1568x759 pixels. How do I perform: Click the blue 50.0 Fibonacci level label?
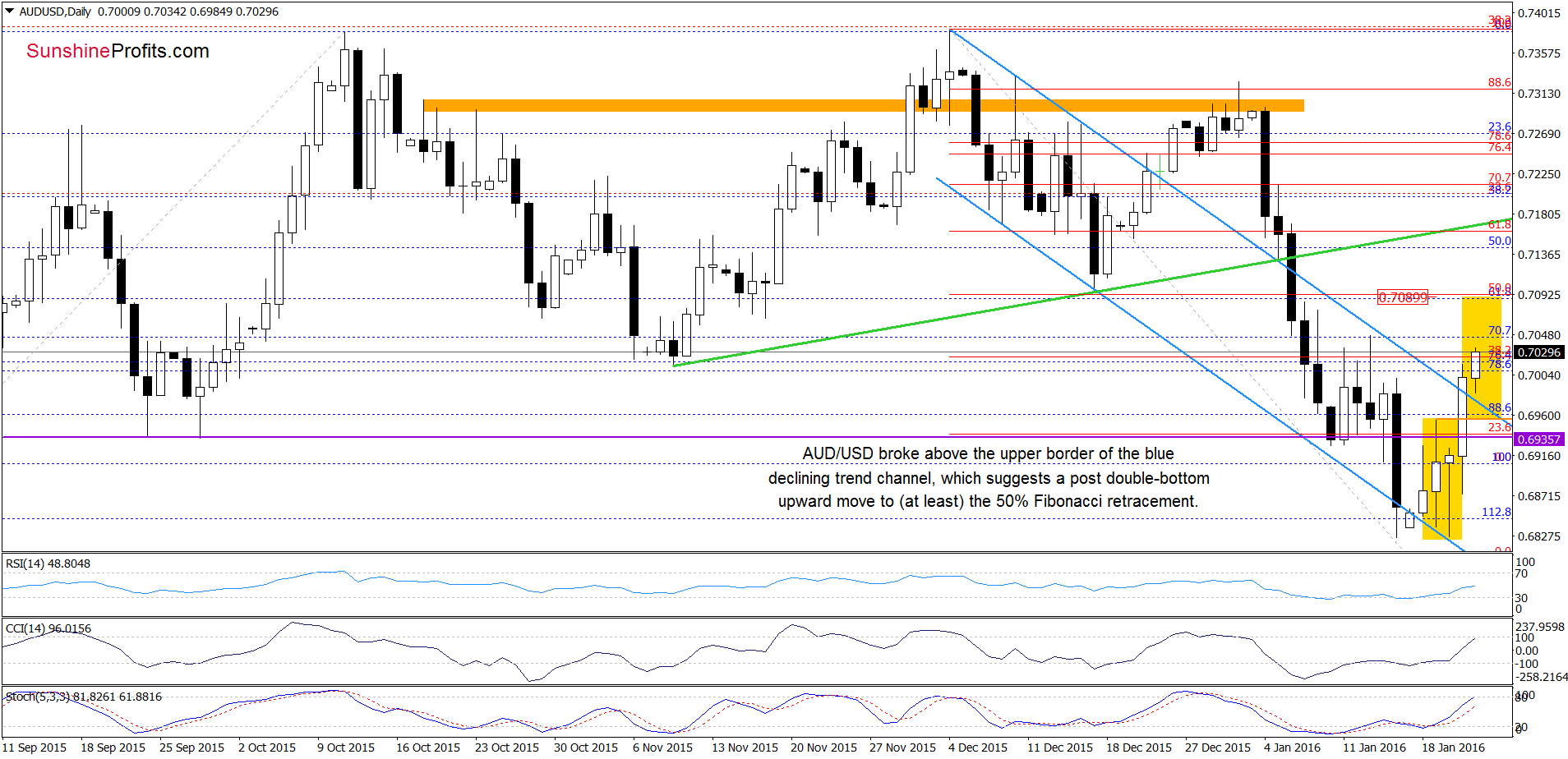click(1499, 241)
